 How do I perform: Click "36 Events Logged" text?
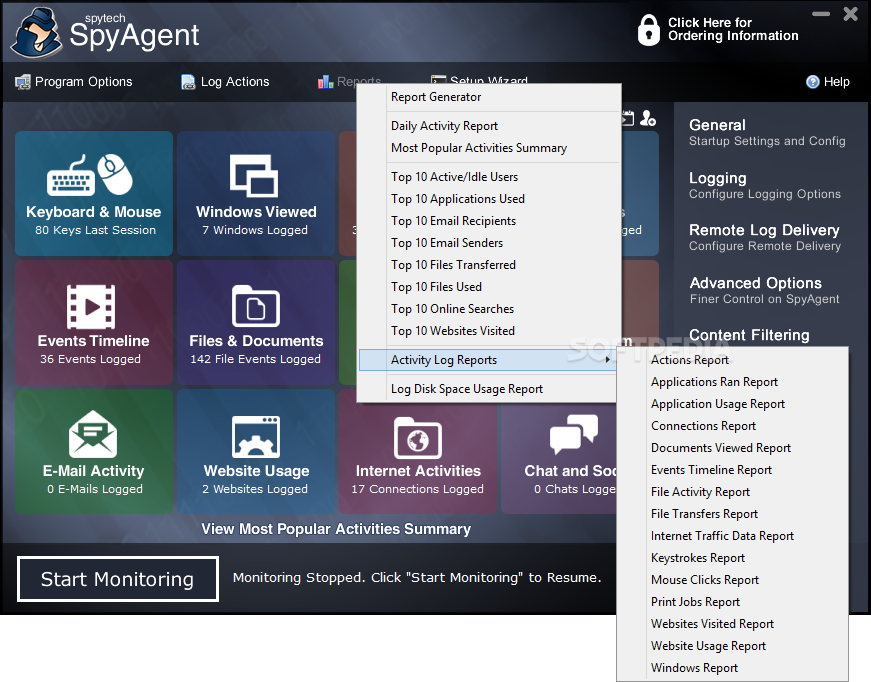click(x=90, y=359)
